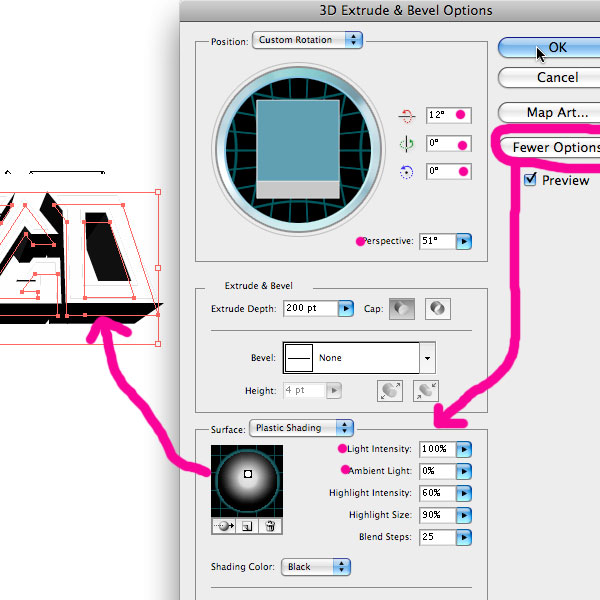Click the 3D Extrude & Bevel Options title bar
Viewport: 600px width, 600px height.
pos(390,10)
